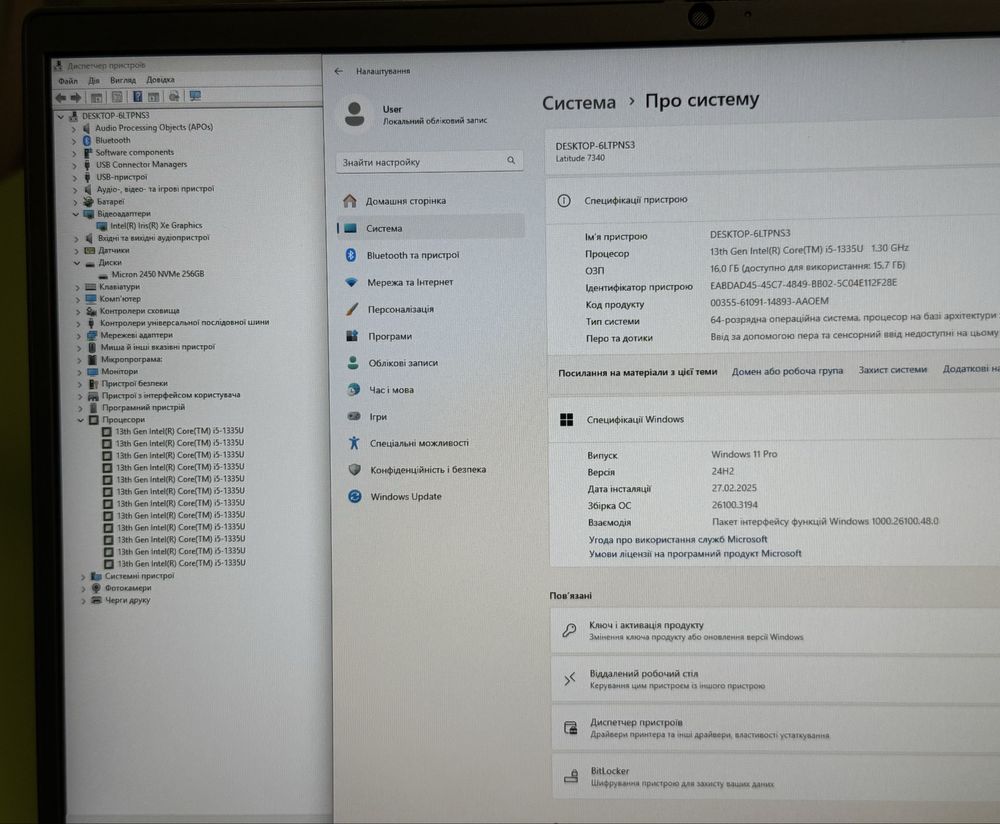Open Віддалений робочий стіл settings
Screen dimensions: 1000x824
coord(776,679)
